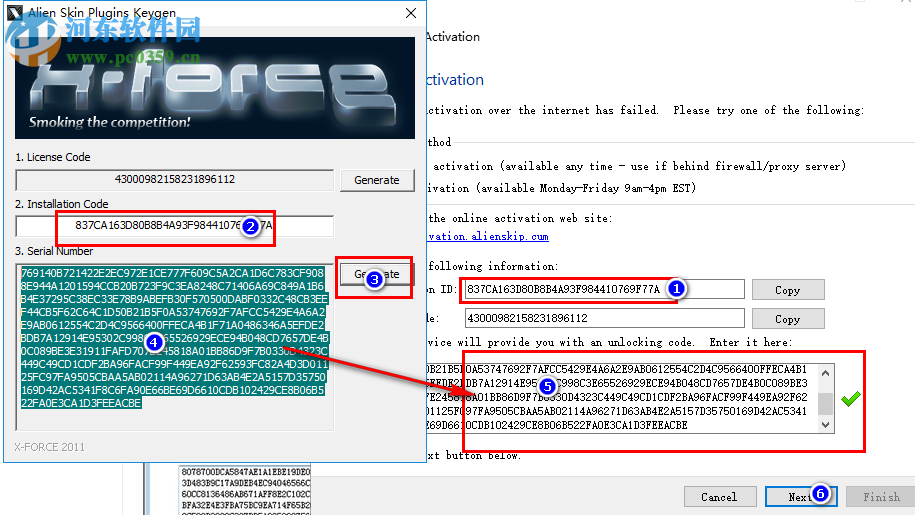Click the installation ID field in Activation window
915x515 pixels.
[x=604, y=289]
